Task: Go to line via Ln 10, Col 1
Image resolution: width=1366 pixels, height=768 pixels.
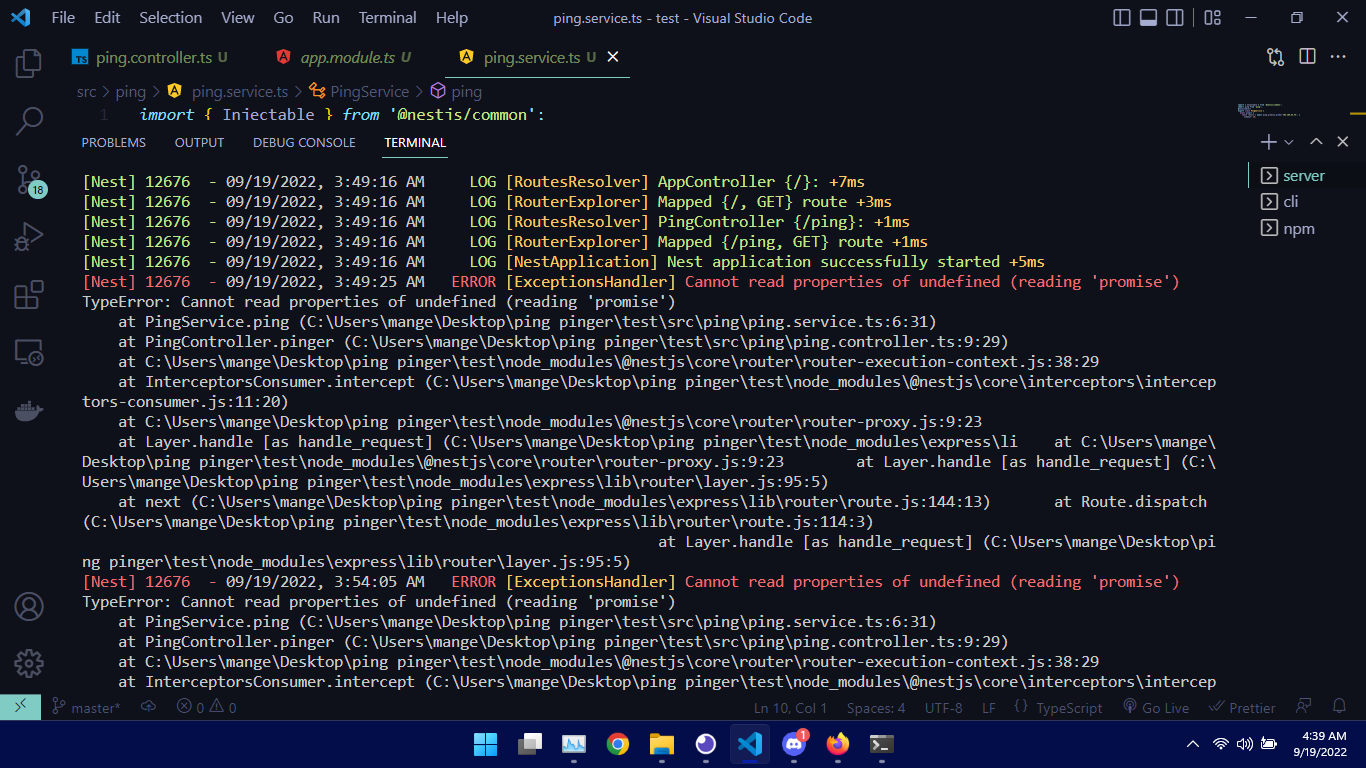Action: 790,707
